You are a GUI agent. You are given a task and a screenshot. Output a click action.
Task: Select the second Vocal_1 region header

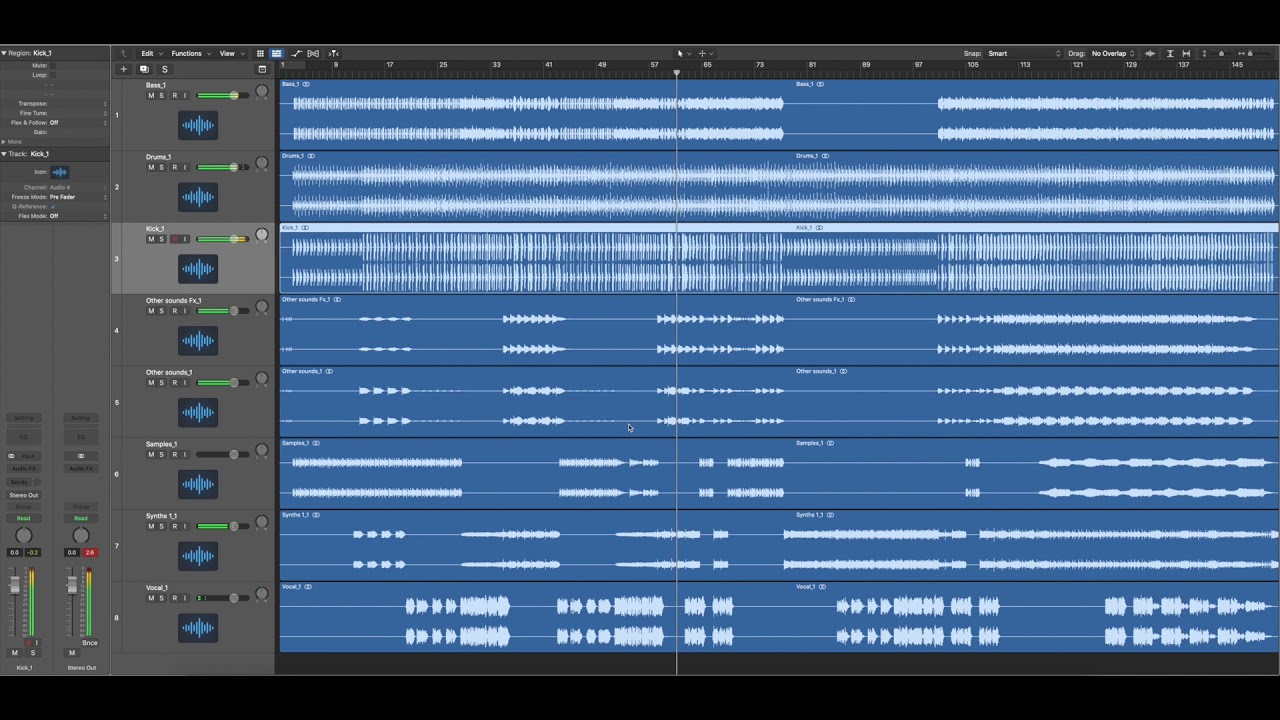1036,587
